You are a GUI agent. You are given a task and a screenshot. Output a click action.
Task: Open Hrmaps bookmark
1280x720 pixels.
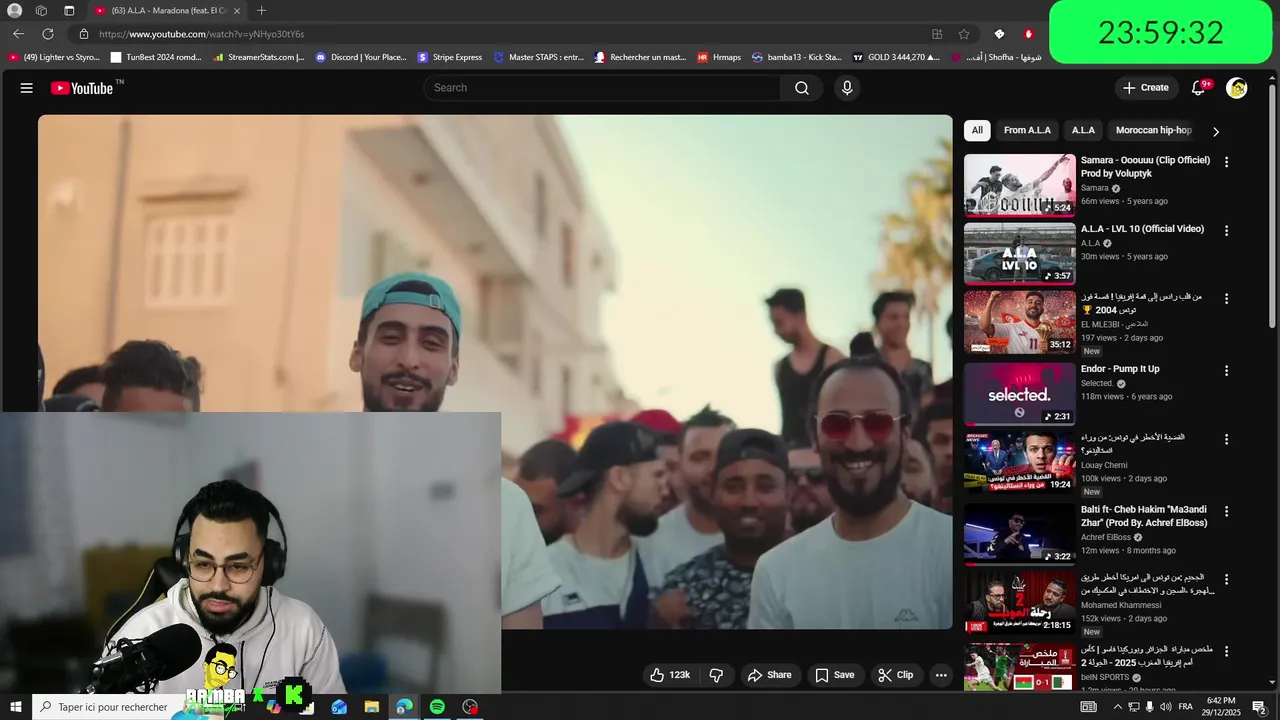[x=719, y=57]
